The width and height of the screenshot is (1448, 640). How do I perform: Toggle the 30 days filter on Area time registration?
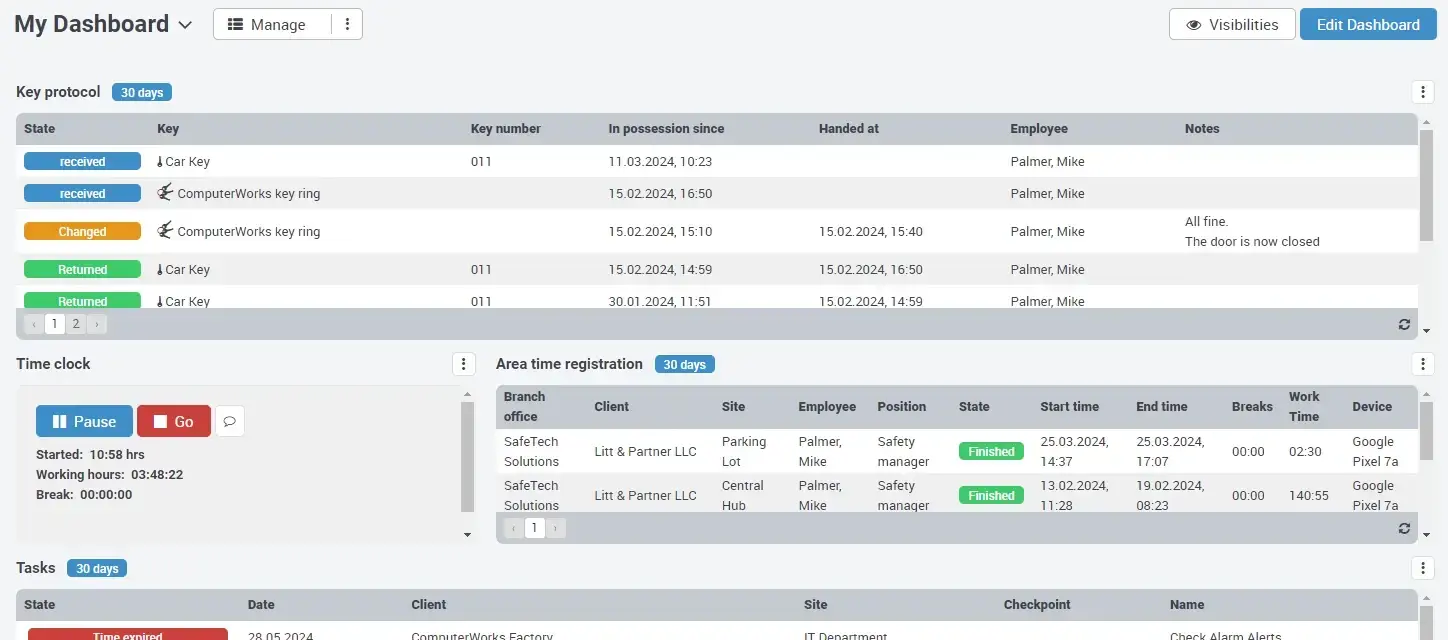684,364
